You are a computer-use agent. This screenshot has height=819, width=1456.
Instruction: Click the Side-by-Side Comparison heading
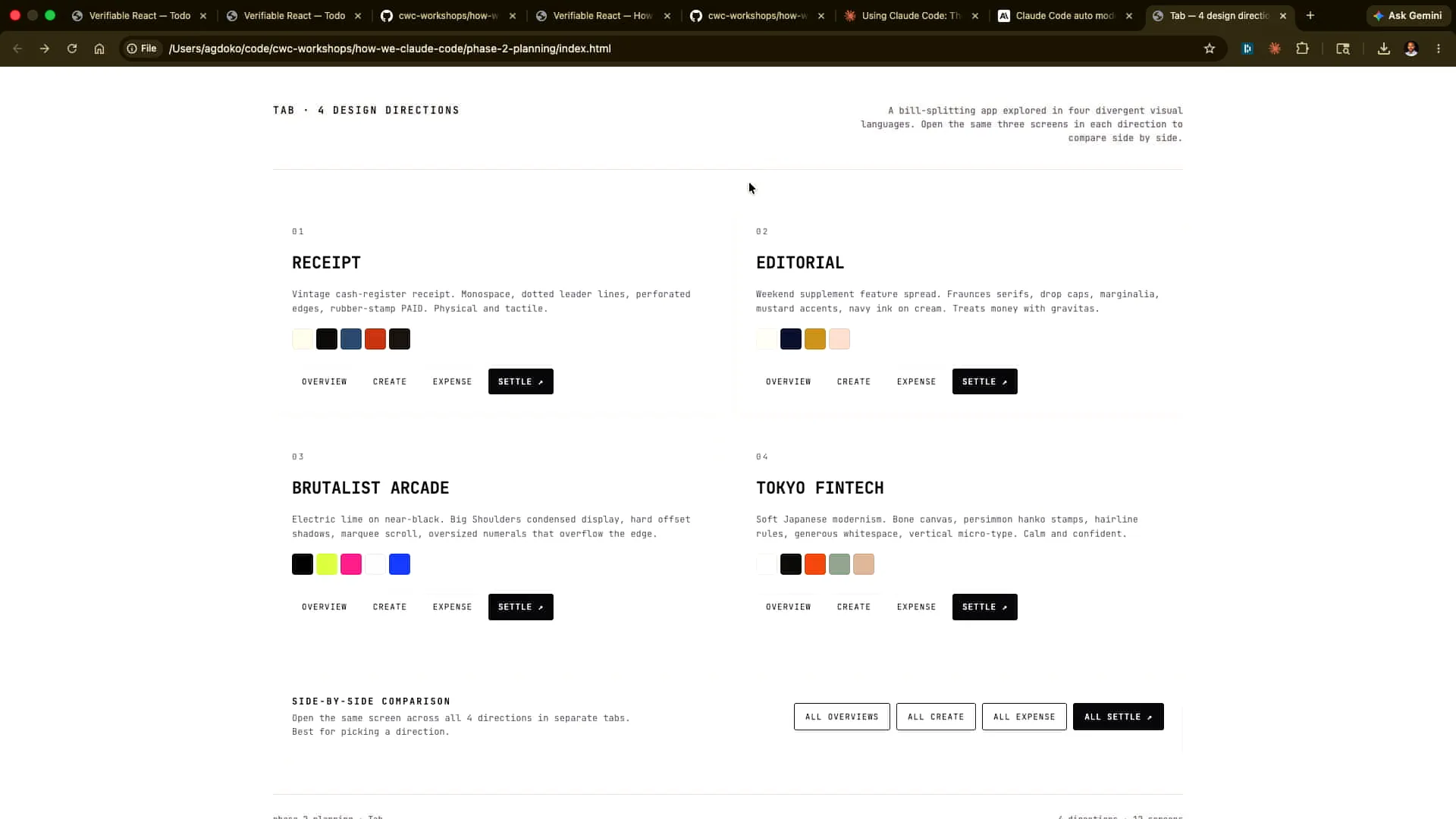[x=372, y=701]
